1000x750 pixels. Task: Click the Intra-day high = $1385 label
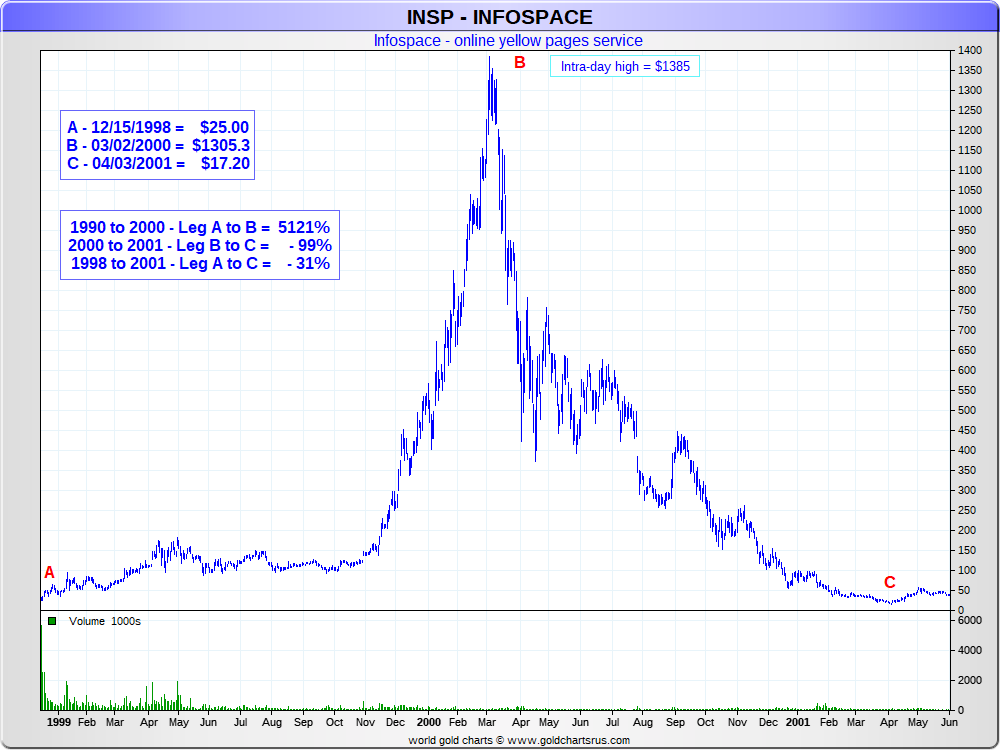point(625,66)
